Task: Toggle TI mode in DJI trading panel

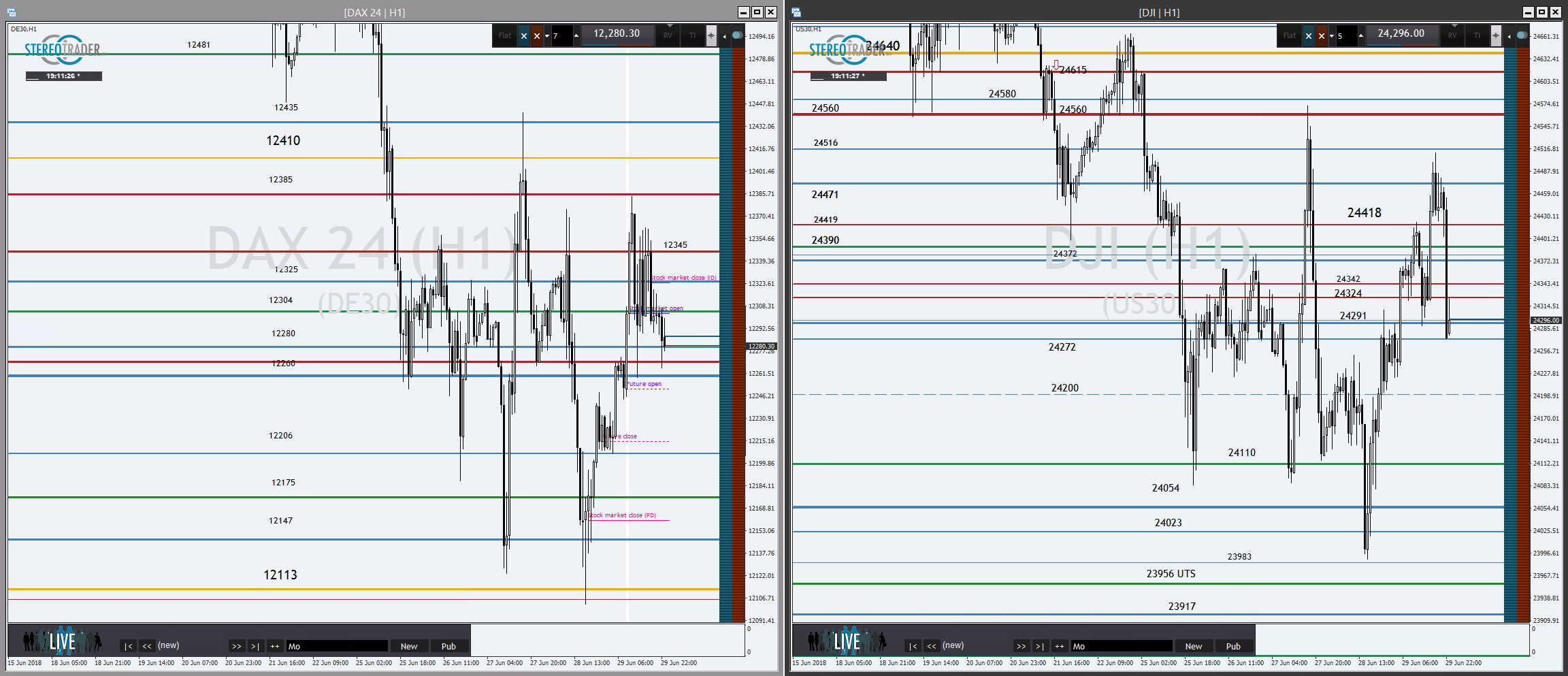Action: coord(1477,36)
